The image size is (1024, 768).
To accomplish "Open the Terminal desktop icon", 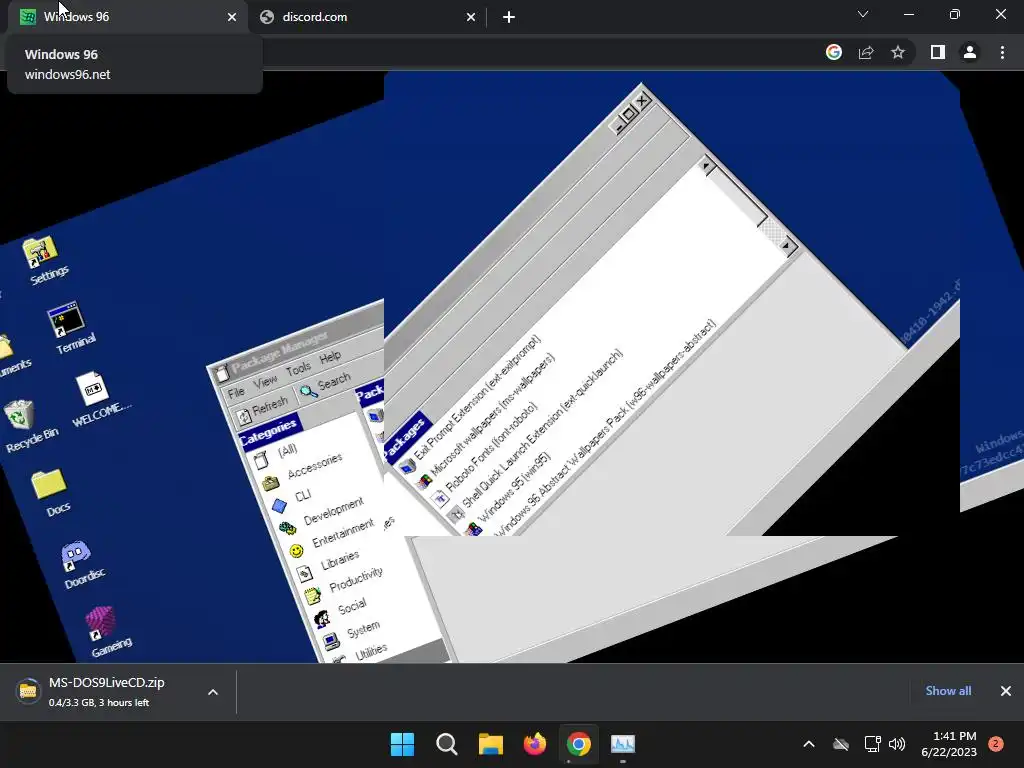I will pyautogui.click(x=69, y=327).
